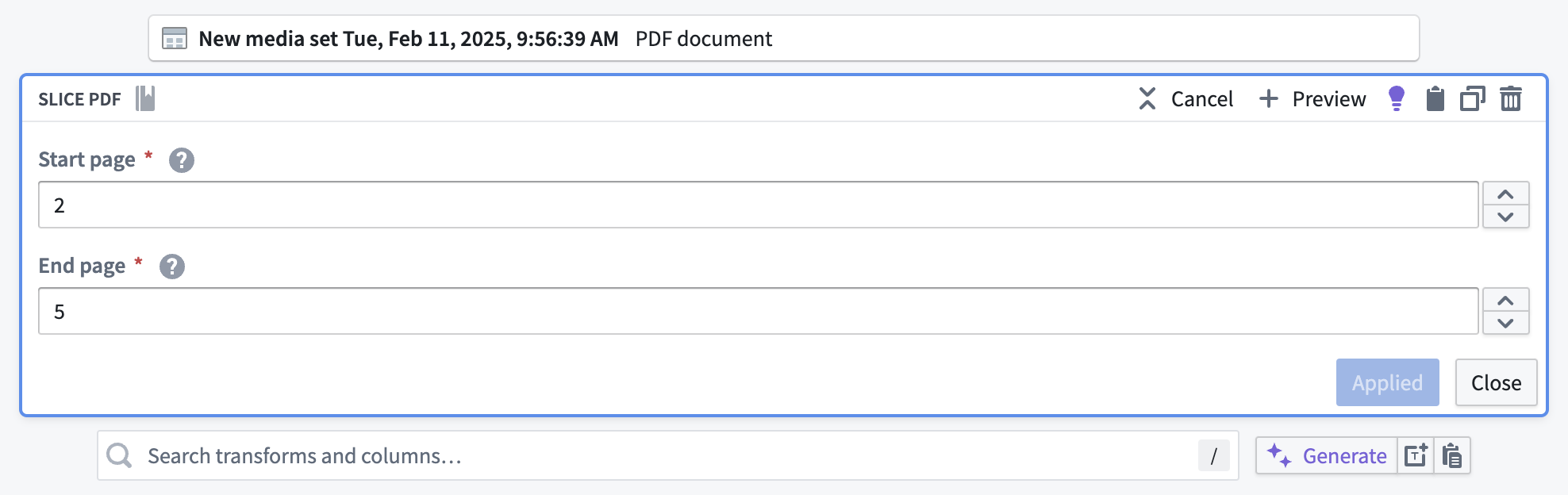Image resolution: width=1568 pixels, height=495 pixels.
Task: Click the add text transform icon beside Generate
Action: coord(1416,455)
